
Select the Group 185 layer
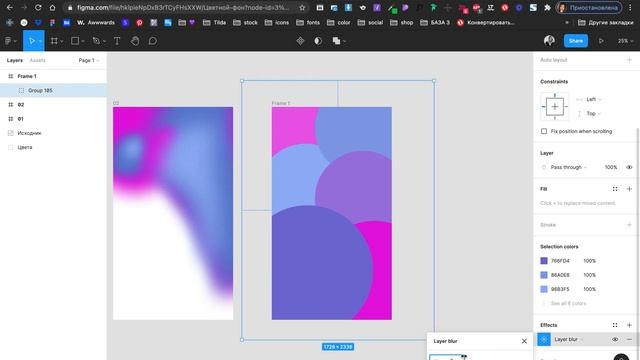pyautogui.click(x=53, y=91)
